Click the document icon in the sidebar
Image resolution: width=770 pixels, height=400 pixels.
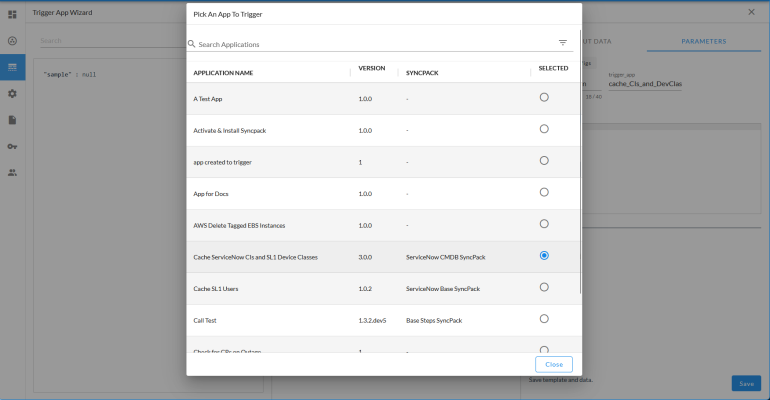[12, 120]
